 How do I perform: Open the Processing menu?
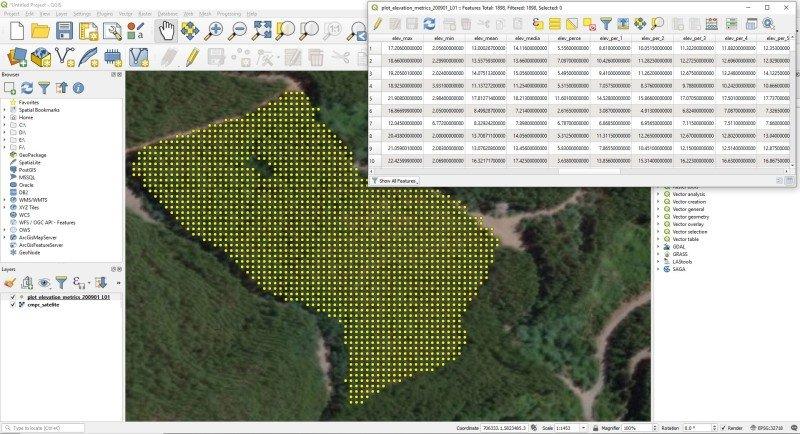(229, 14)
